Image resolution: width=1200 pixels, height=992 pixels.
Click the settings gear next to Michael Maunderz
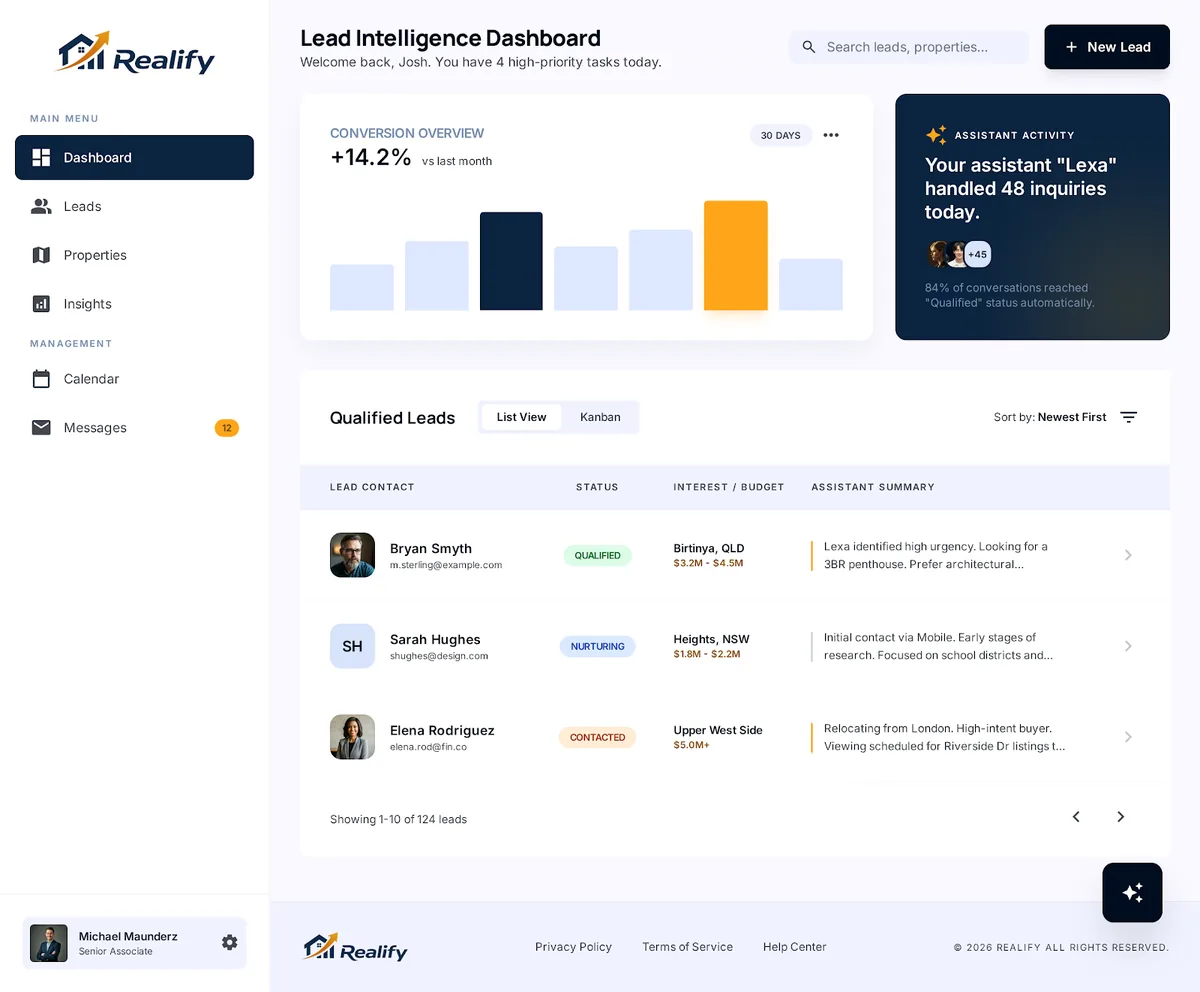229,941
